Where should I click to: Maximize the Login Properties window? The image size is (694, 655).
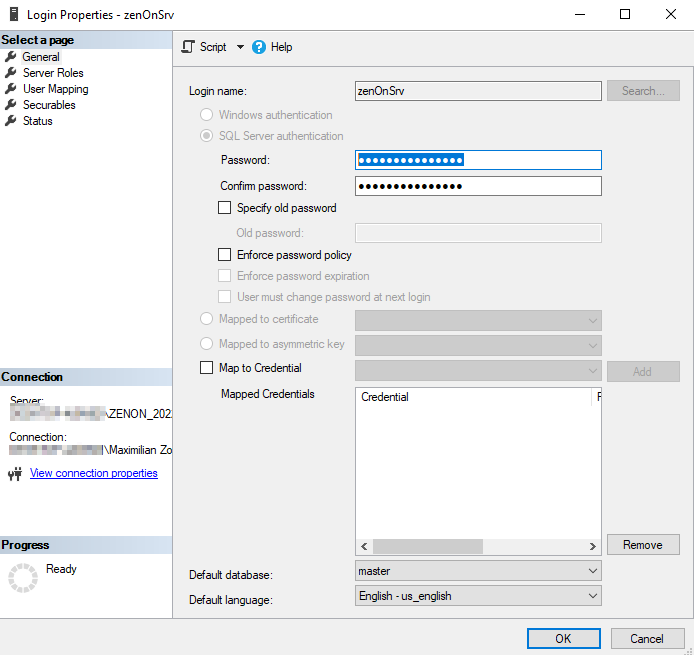(625, 14)
